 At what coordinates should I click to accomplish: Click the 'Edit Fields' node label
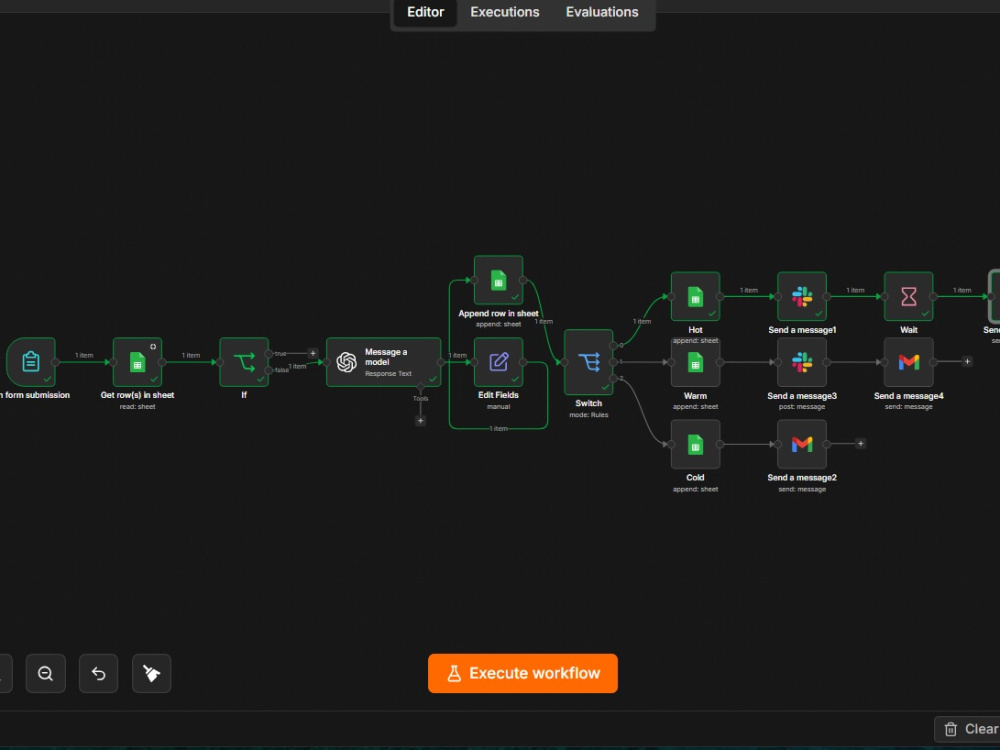click(x=498, y=395)
